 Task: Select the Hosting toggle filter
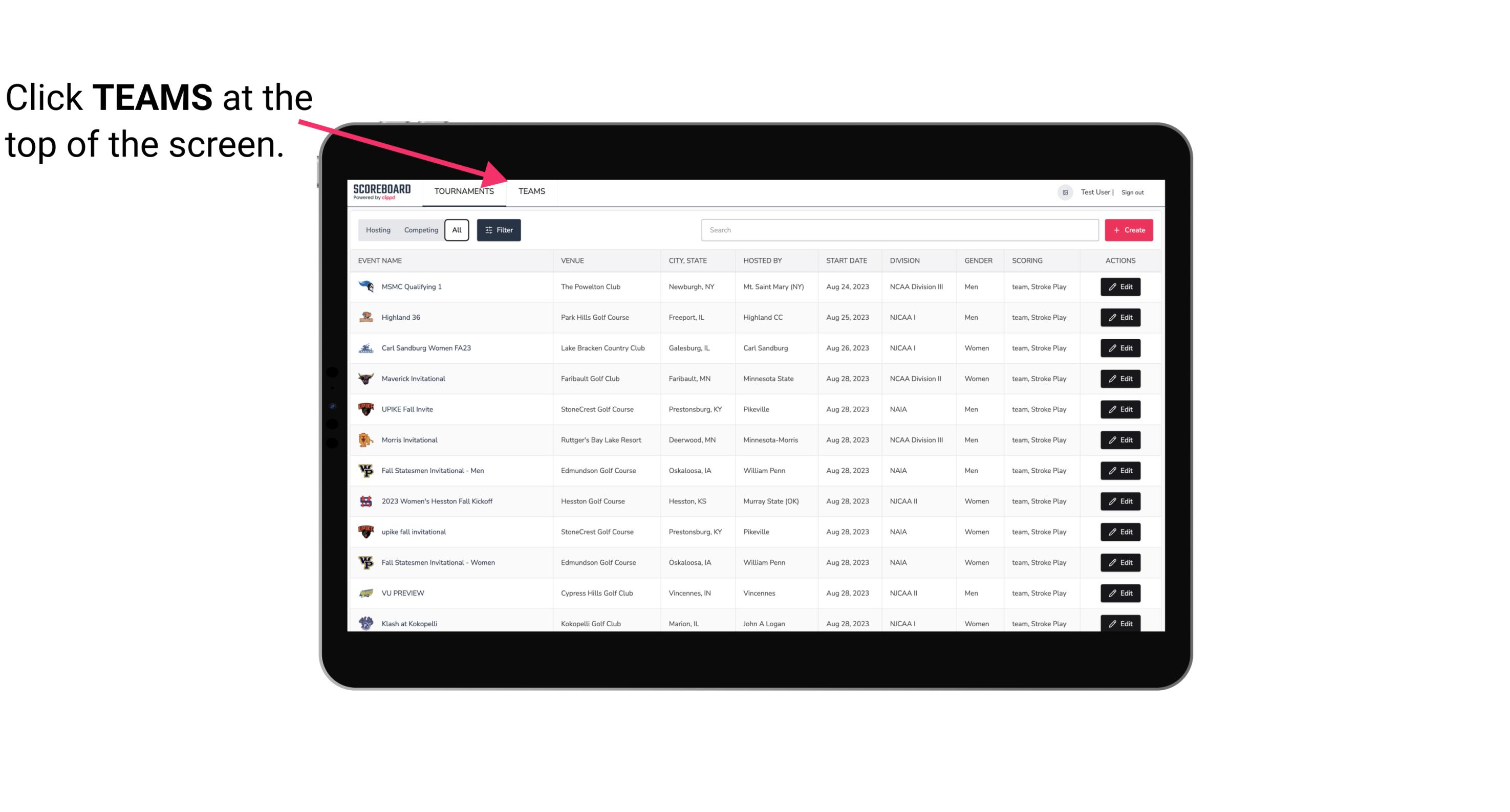pyautogui.click(x=377, y=229)
